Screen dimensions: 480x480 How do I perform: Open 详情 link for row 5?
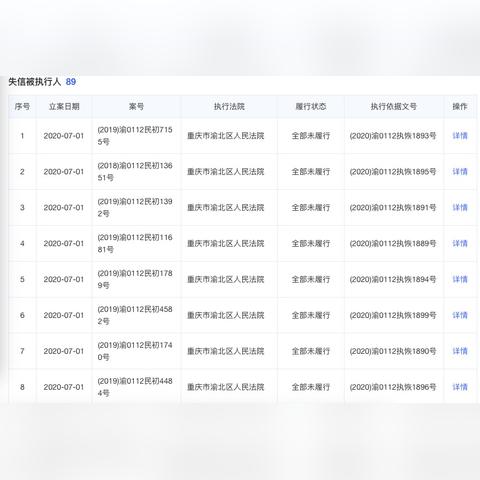tap(460, 279)
